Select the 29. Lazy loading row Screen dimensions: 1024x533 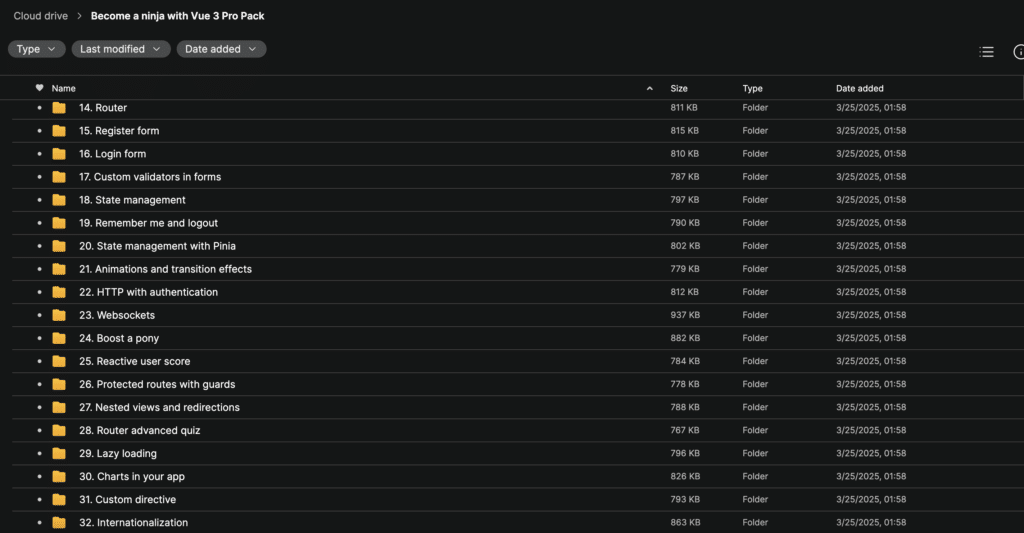(x=517, y=453)
